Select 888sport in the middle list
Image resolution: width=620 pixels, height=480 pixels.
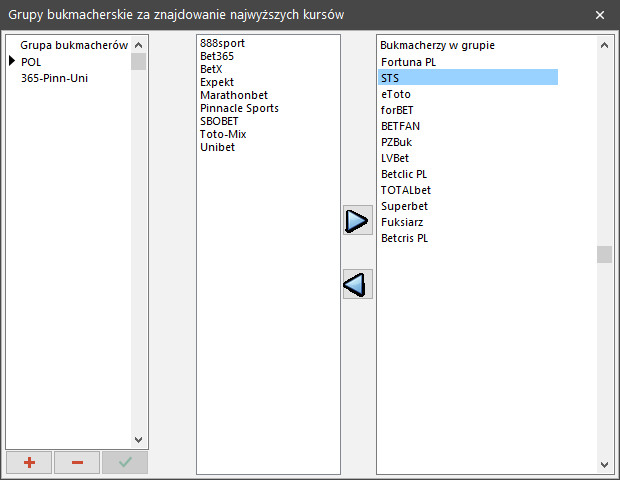(x=222, y=43)
